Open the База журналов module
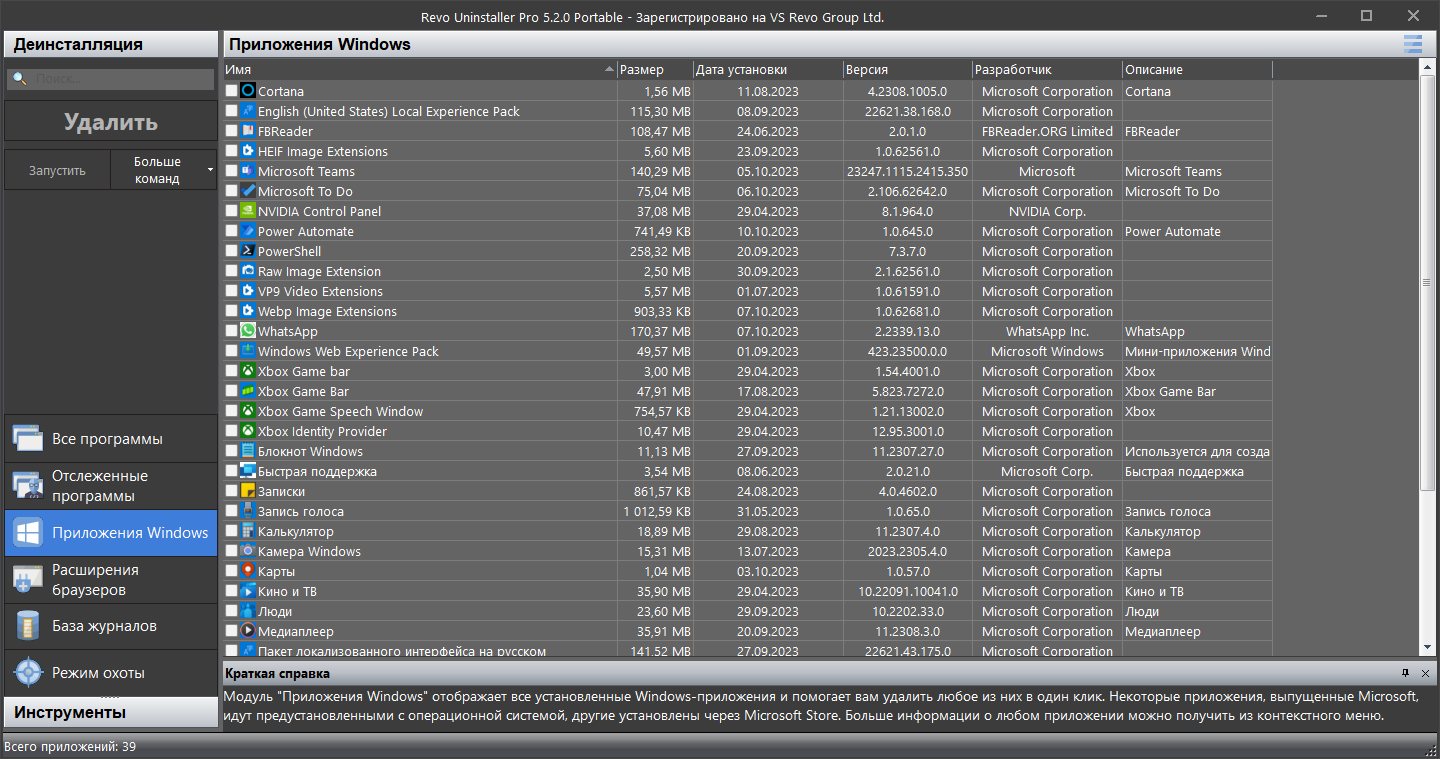 coord(111,626)
